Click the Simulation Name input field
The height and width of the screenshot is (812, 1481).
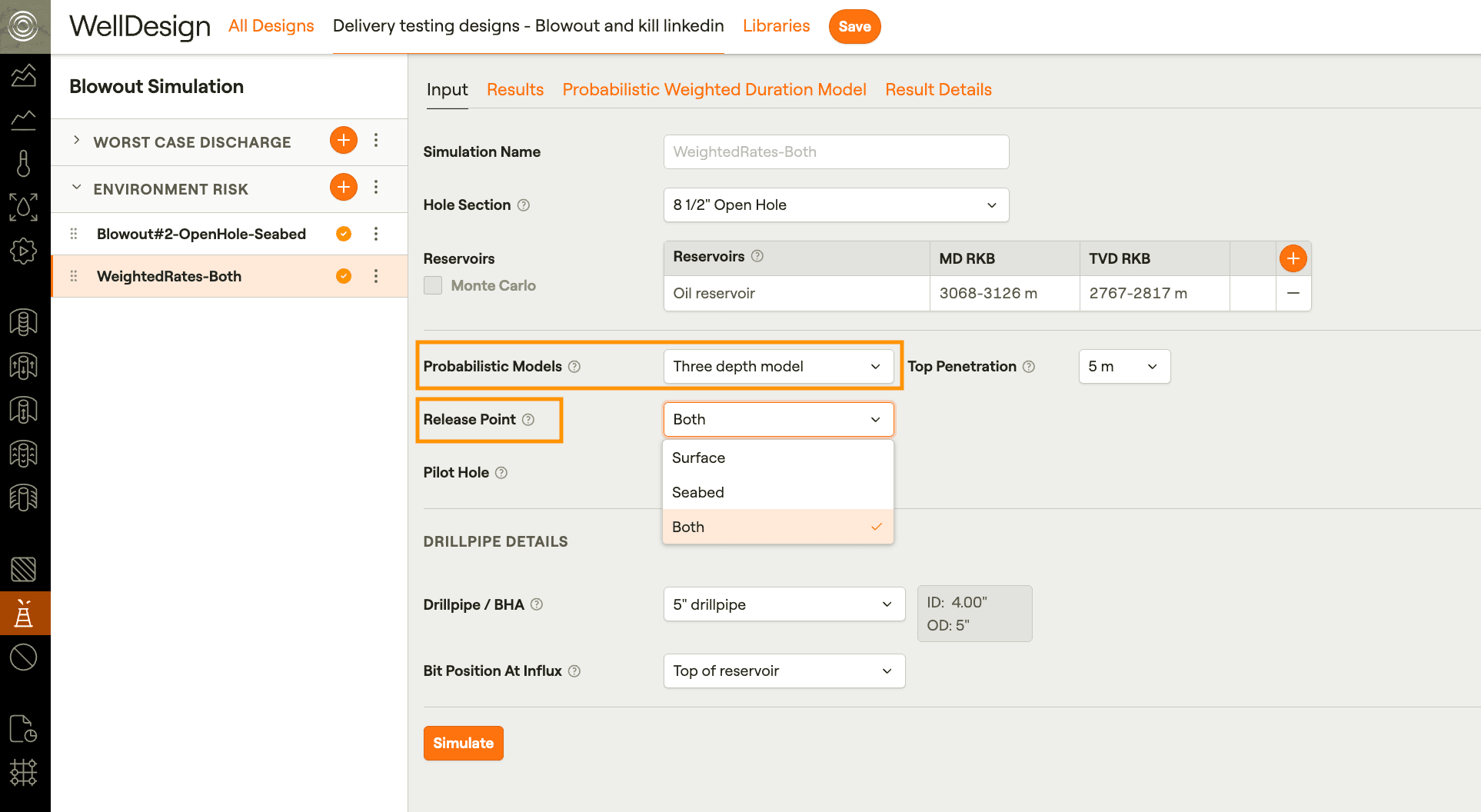[x=835, y=152]
